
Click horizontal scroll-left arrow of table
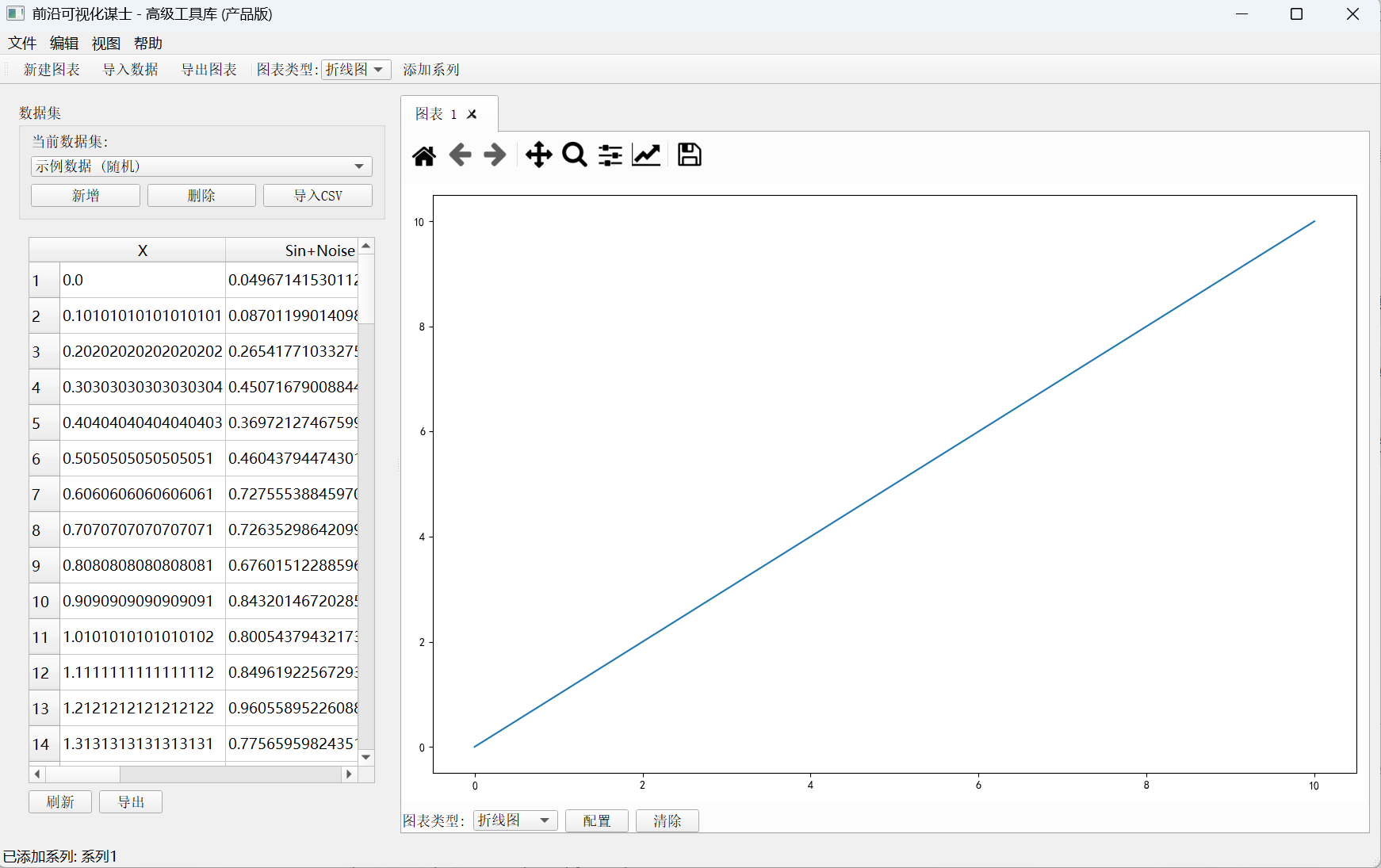37,774
